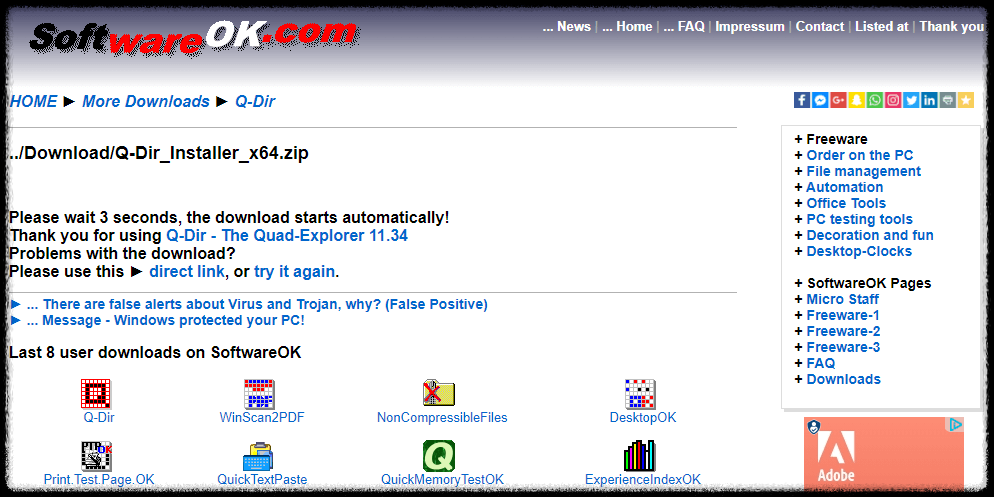
Task: Go to the Freeware-3 page
Action: (x=843, y=347)
